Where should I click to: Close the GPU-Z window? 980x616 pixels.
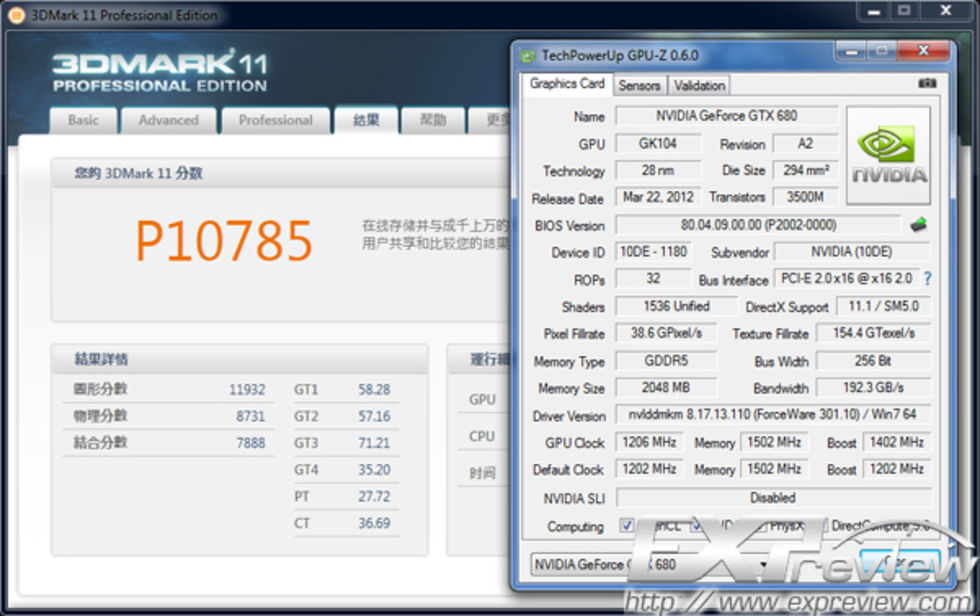pyautogui.click(x=921, y=51)
